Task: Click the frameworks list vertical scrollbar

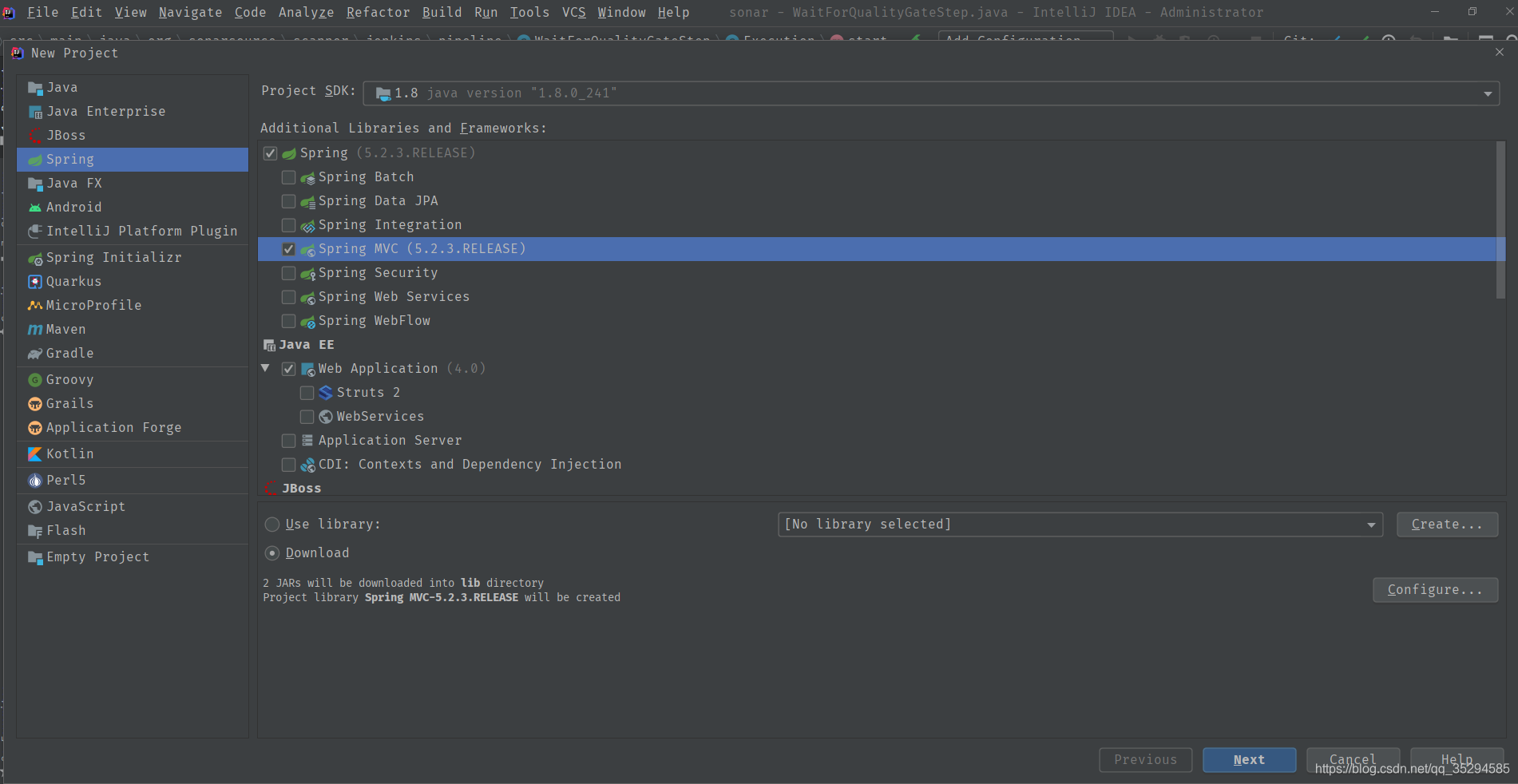Action: (x=1500, y=220)
